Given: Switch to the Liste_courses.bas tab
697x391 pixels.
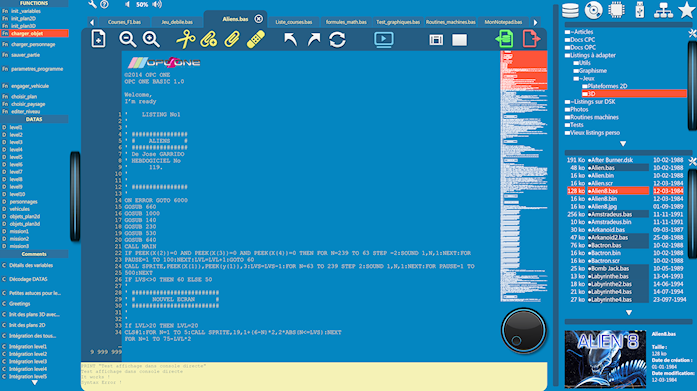Looking at the screenshot, I should click(294, 22).
